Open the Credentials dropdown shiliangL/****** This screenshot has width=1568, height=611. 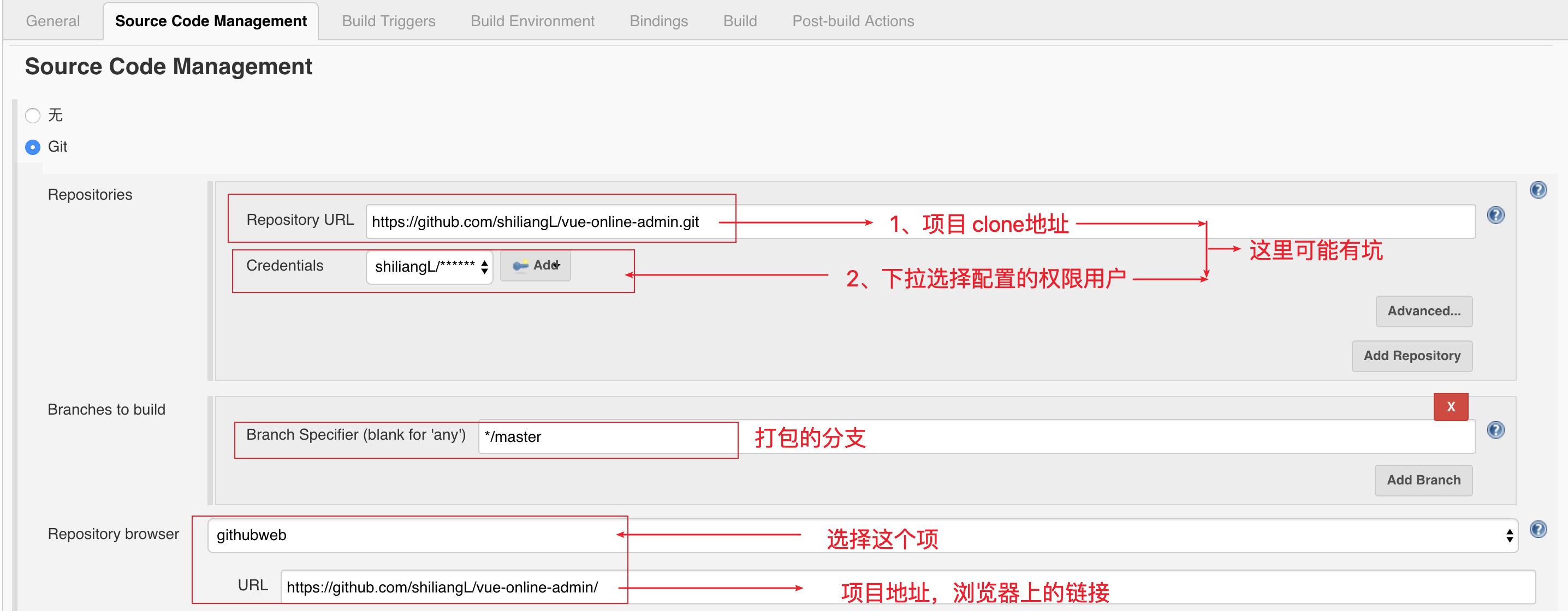(x=430, y=267)
